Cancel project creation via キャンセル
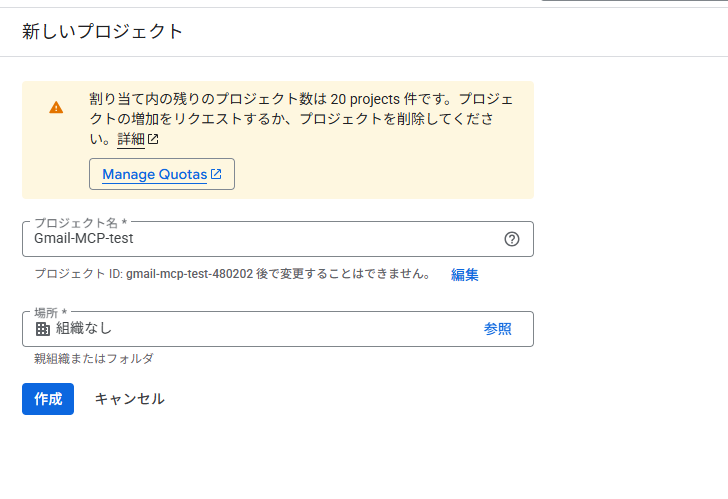This screenshot has height=499, width=728. coord(130,399)
